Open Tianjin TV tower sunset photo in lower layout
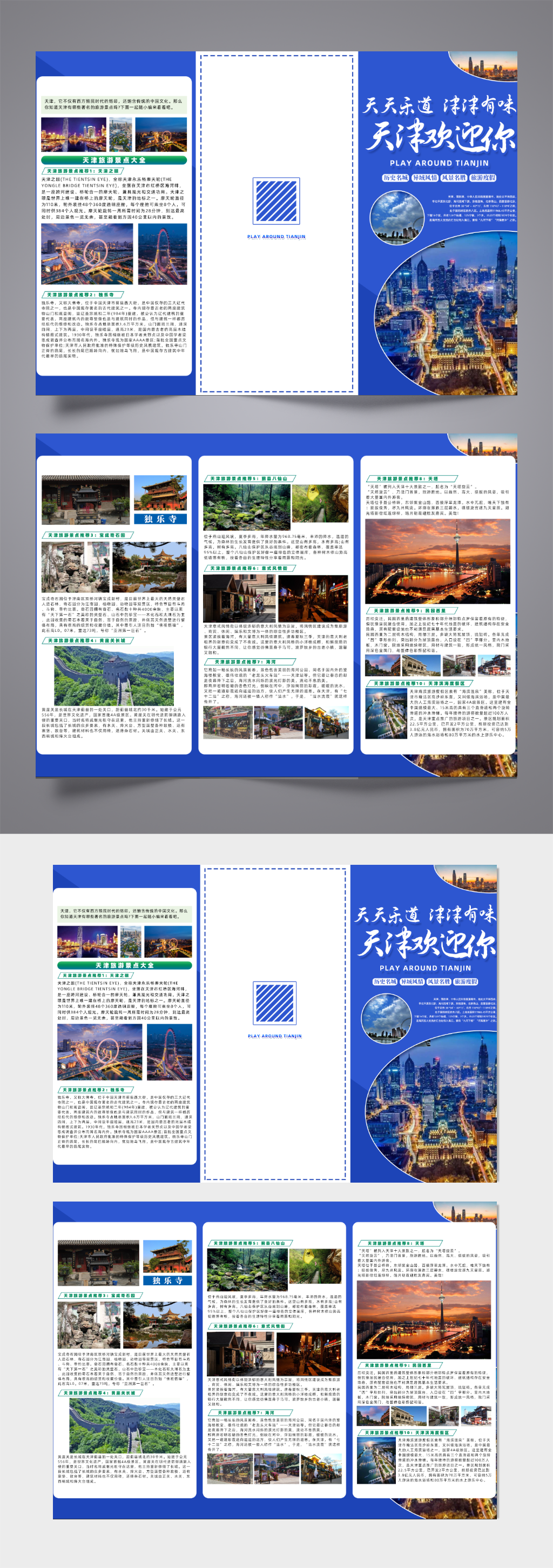This screenshot has height=1568, width=553. coord(423,1320)
